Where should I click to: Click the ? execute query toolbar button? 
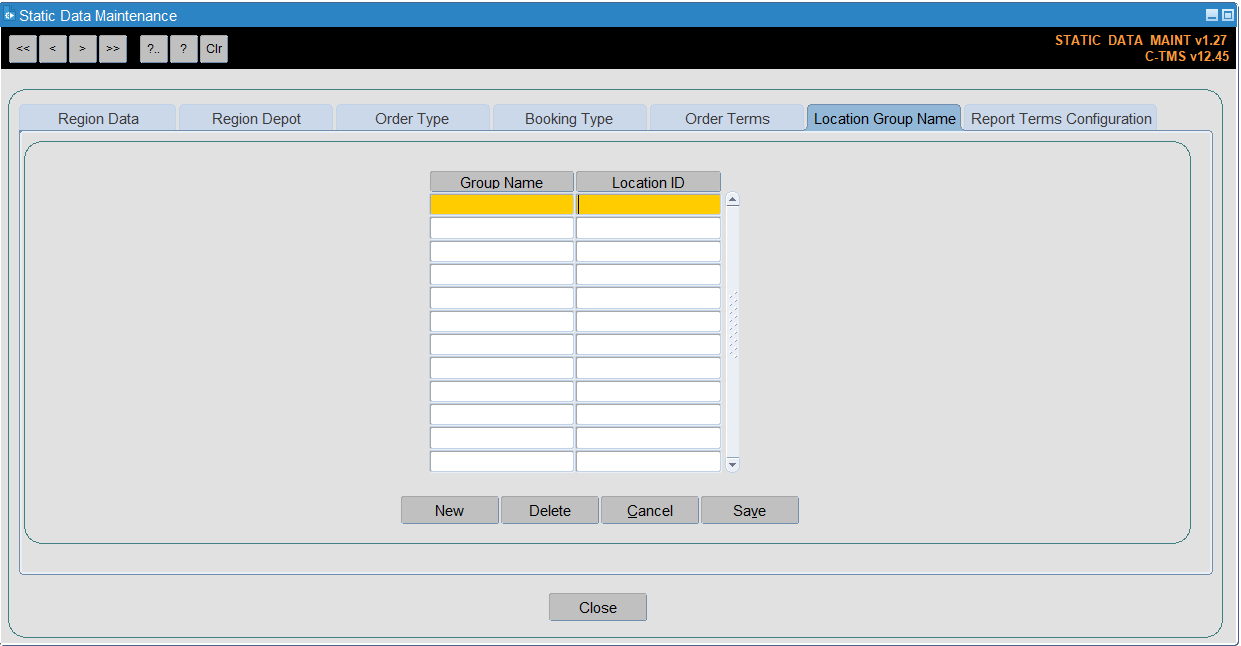(x=184, y=49)
